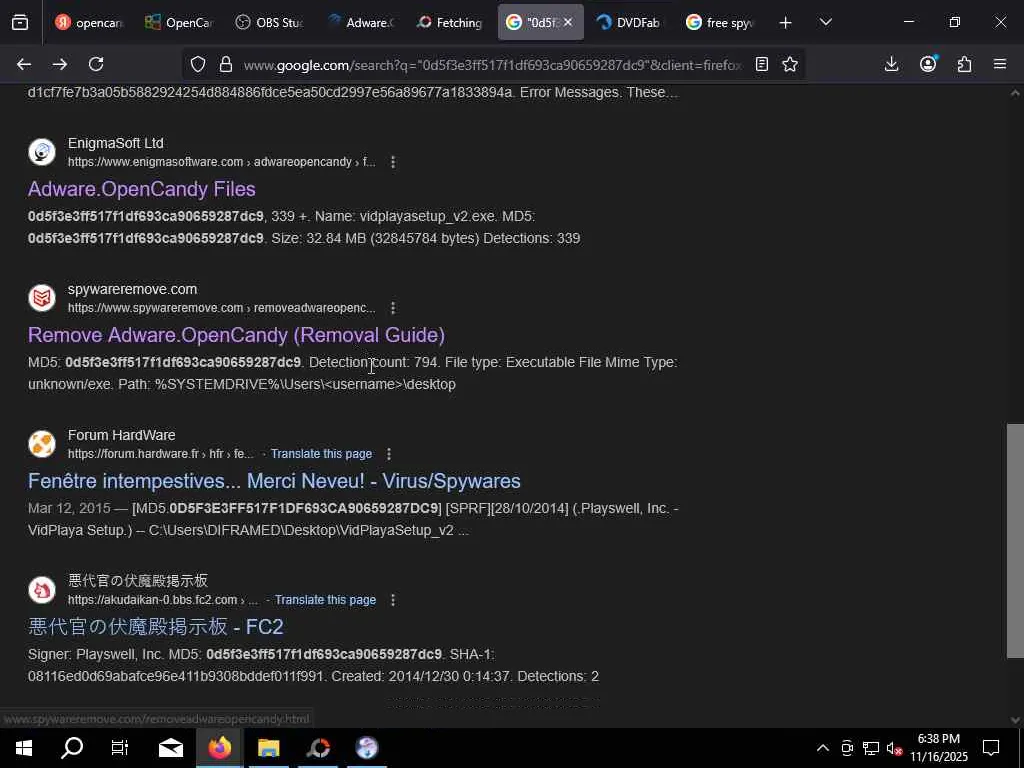This screenshot has width=1024, height=768.
Task: Open more options for Forum HardWare result
Action: 389,454
